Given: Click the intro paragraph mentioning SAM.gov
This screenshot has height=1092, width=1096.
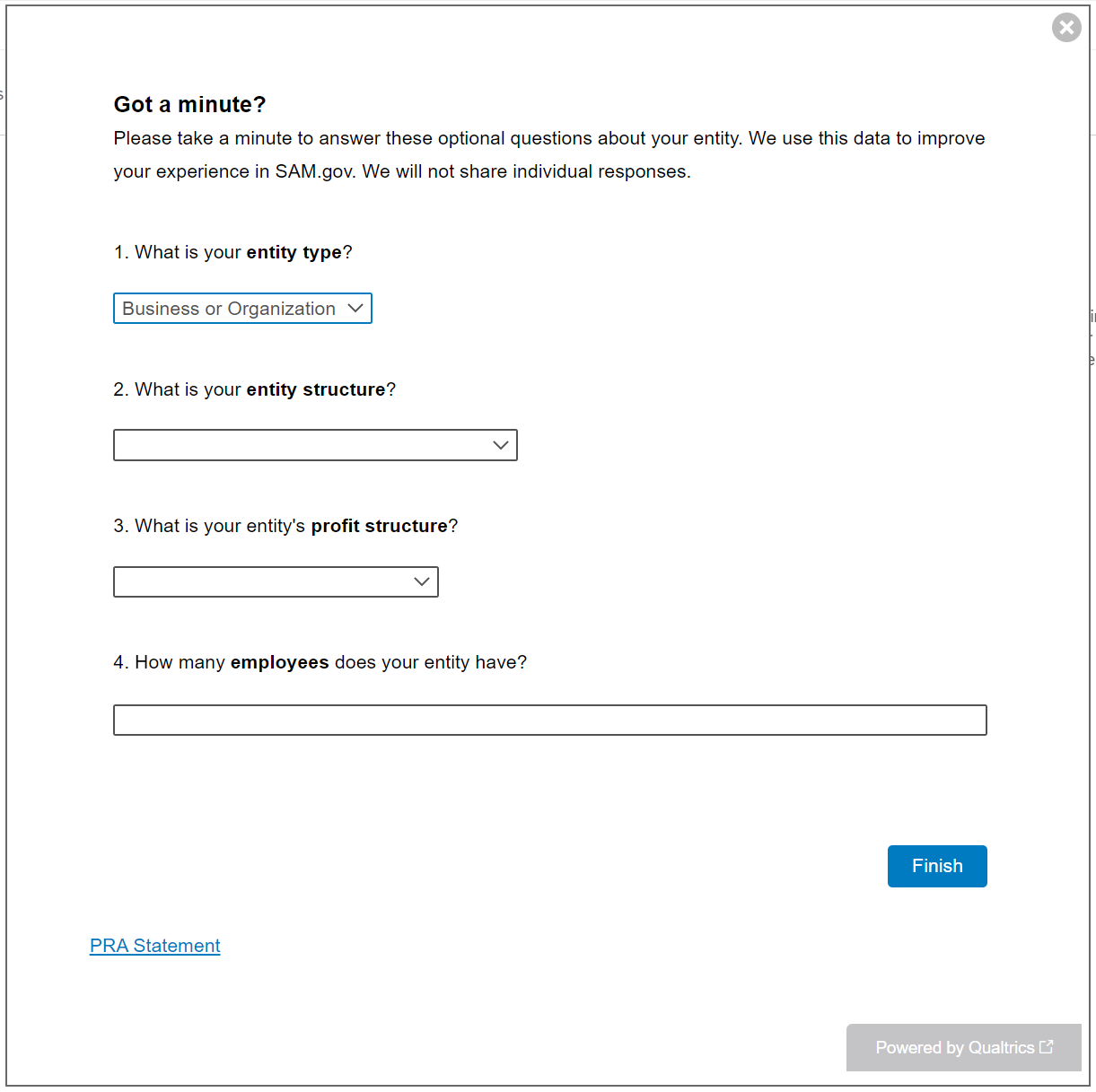Looking at the screenshot, I should tap(548, 154).
